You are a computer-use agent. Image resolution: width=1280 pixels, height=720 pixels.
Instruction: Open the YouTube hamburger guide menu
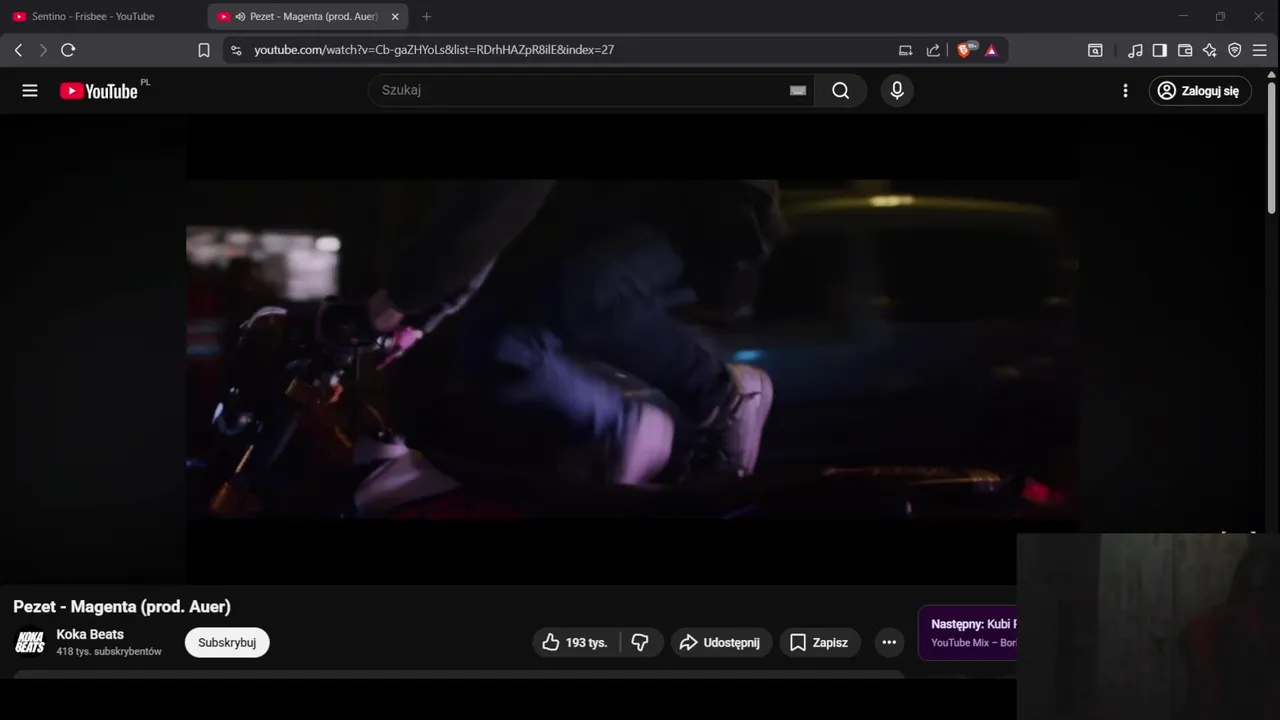[30, 91]
